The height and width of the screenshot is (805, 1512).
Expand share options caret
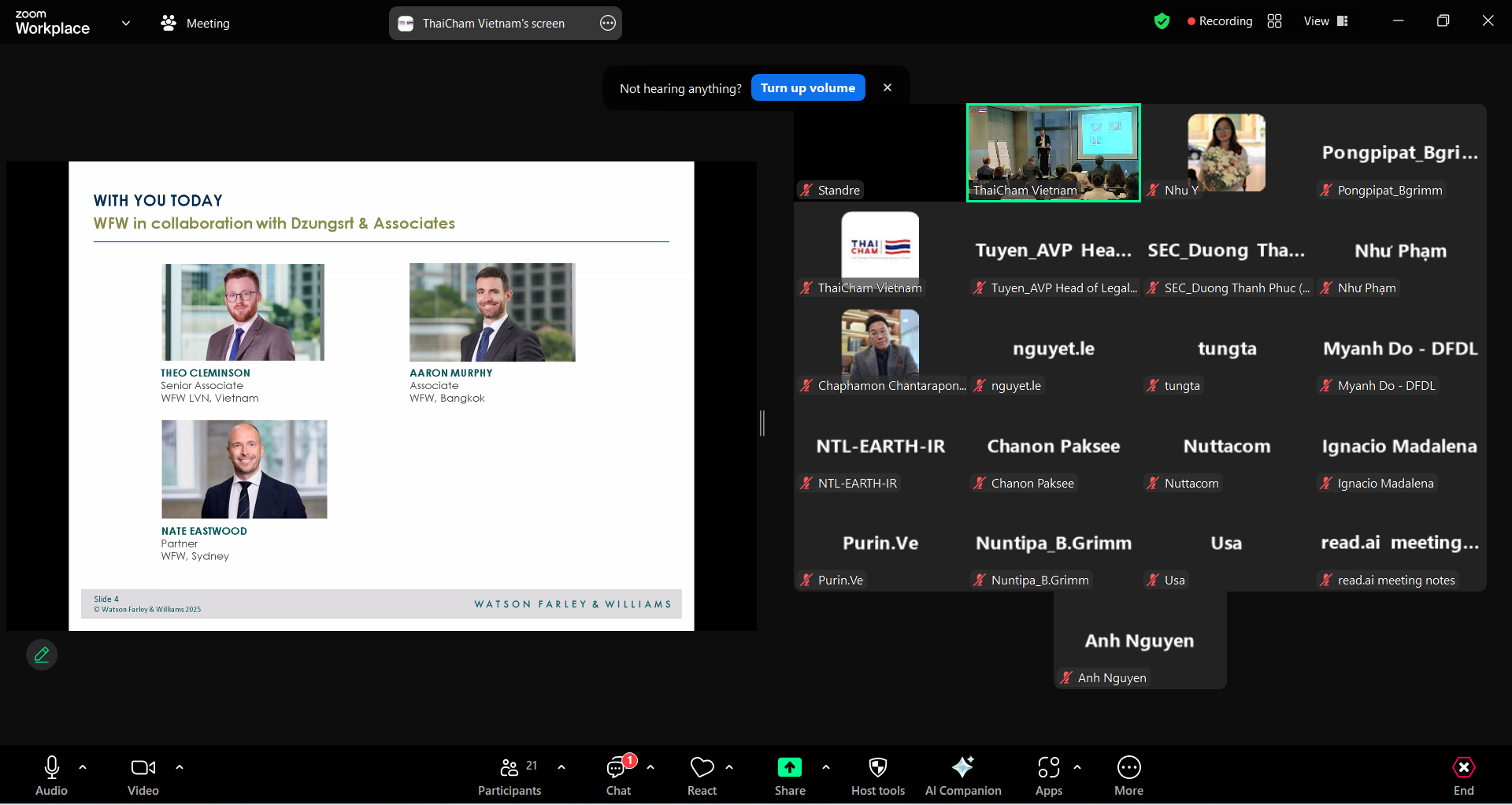(826, 766)
